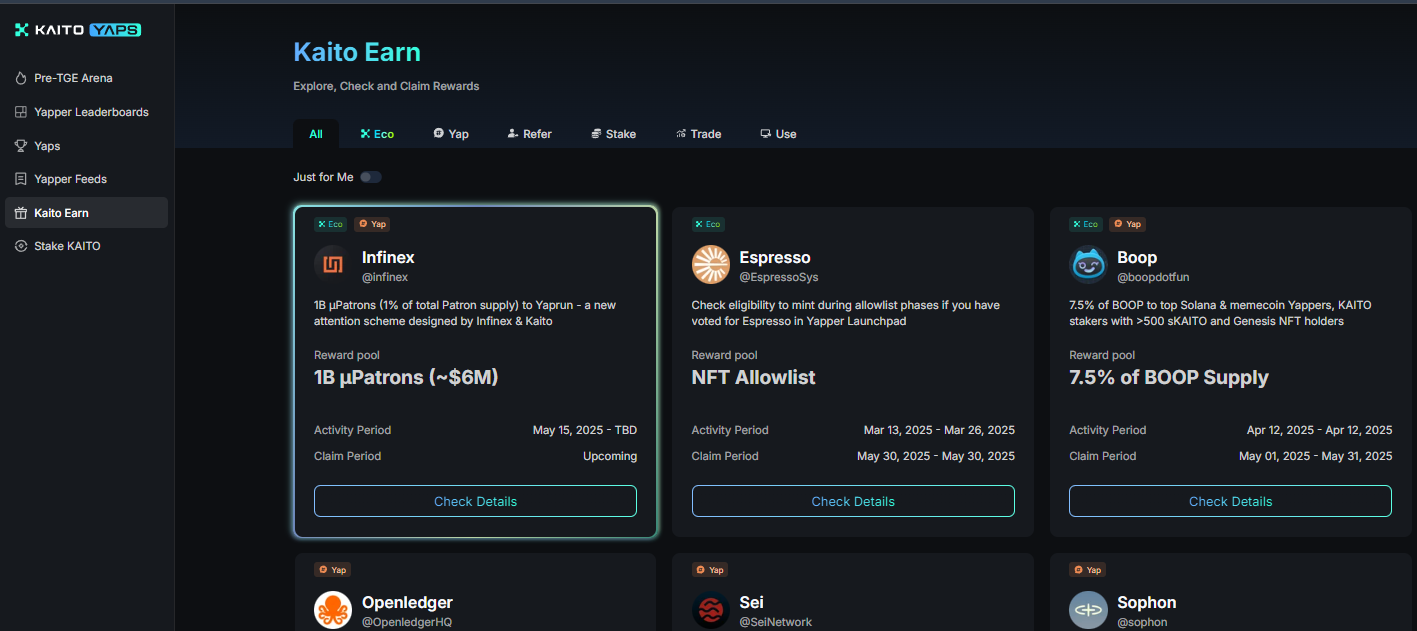Switch to the Trade tab

(x=698, y=134)
